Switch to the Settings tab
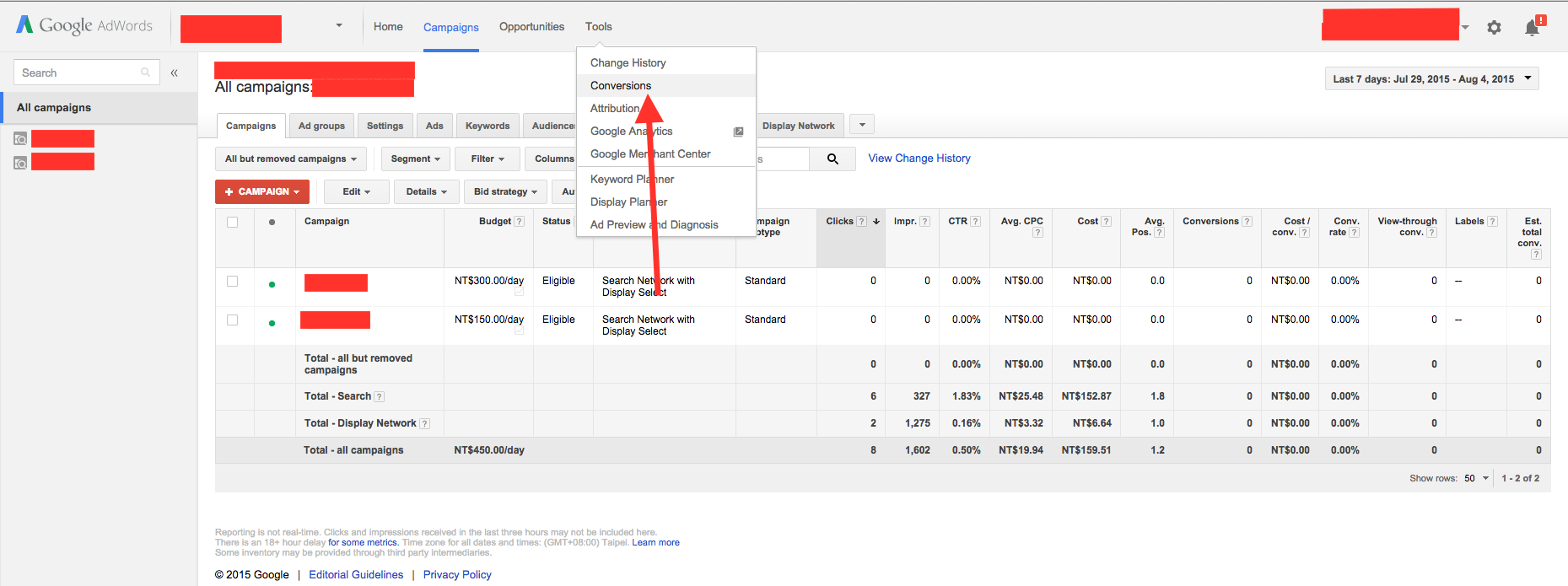1568x586 pixels. pyautogui.click(x=385, y=126)
